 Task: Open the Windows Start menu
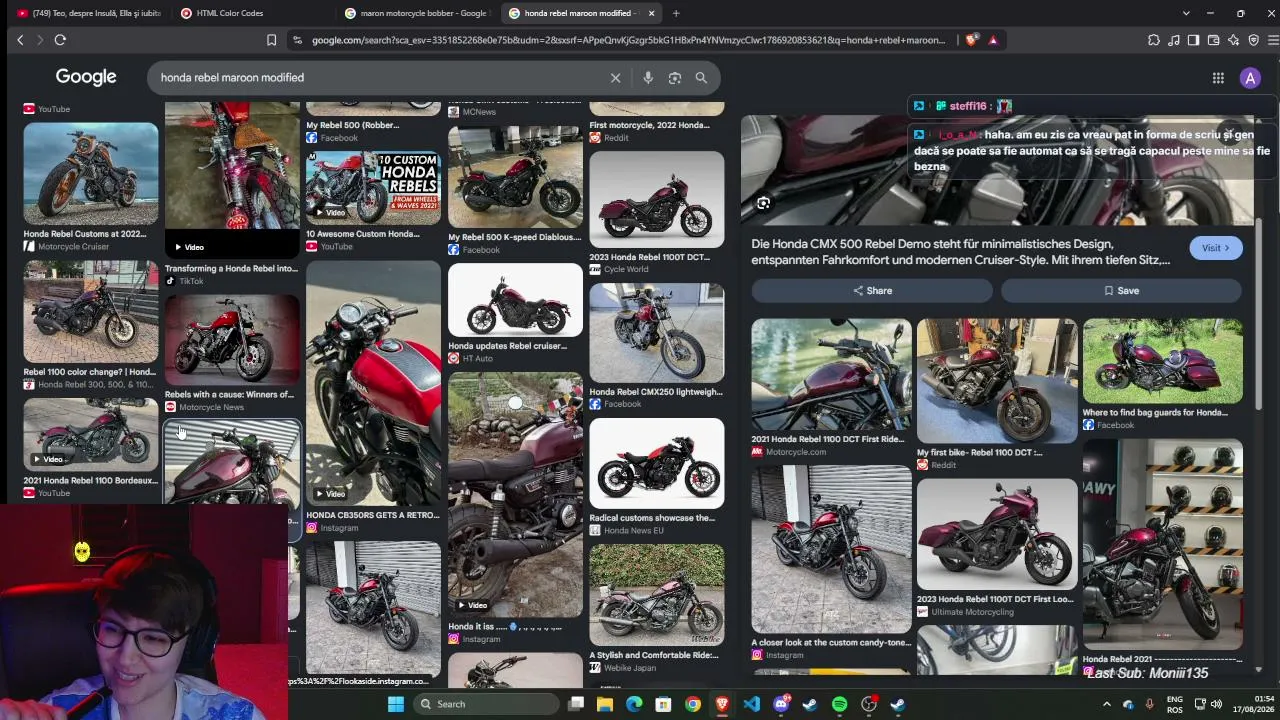396,704
